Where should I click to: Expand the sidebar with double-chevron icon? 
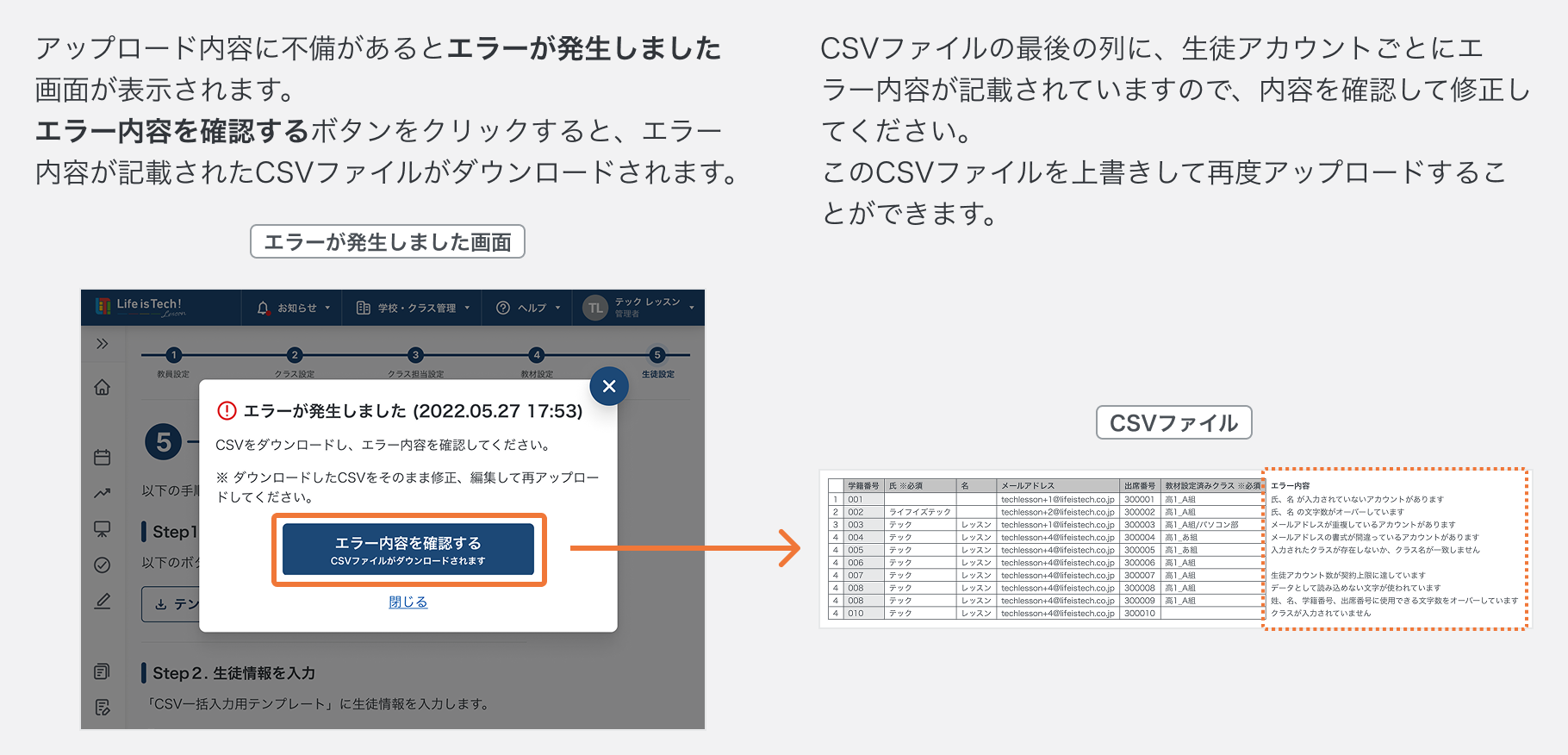pos(103,344)
